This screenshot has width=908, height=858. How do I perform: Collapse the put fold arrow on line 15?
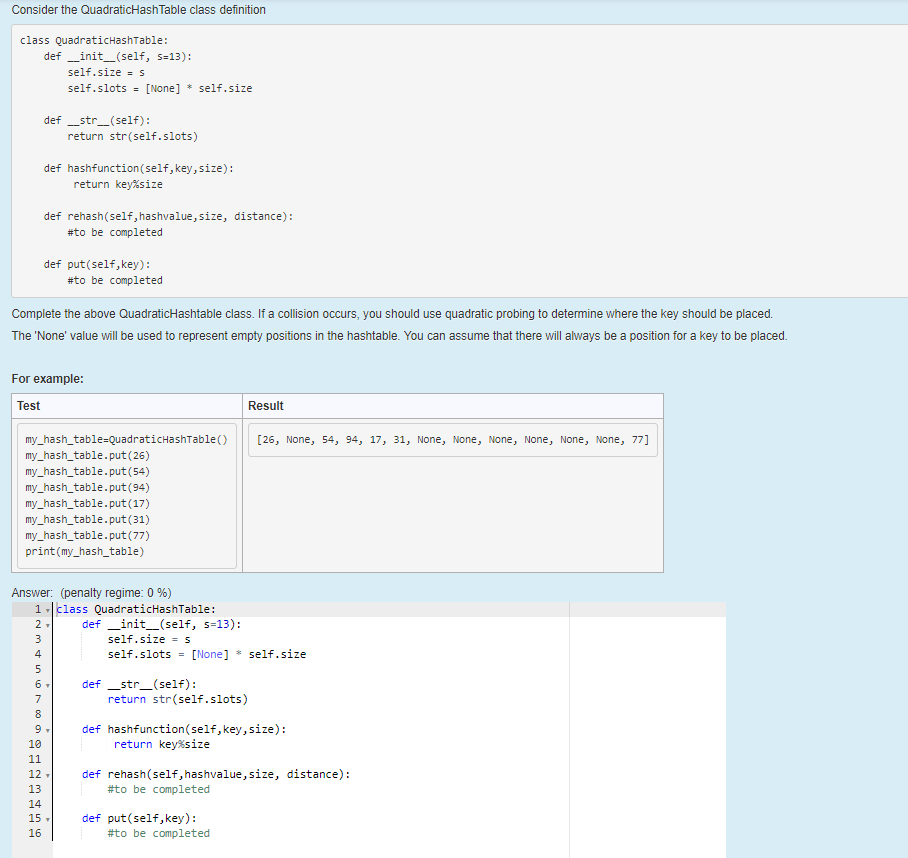[47, 819]
